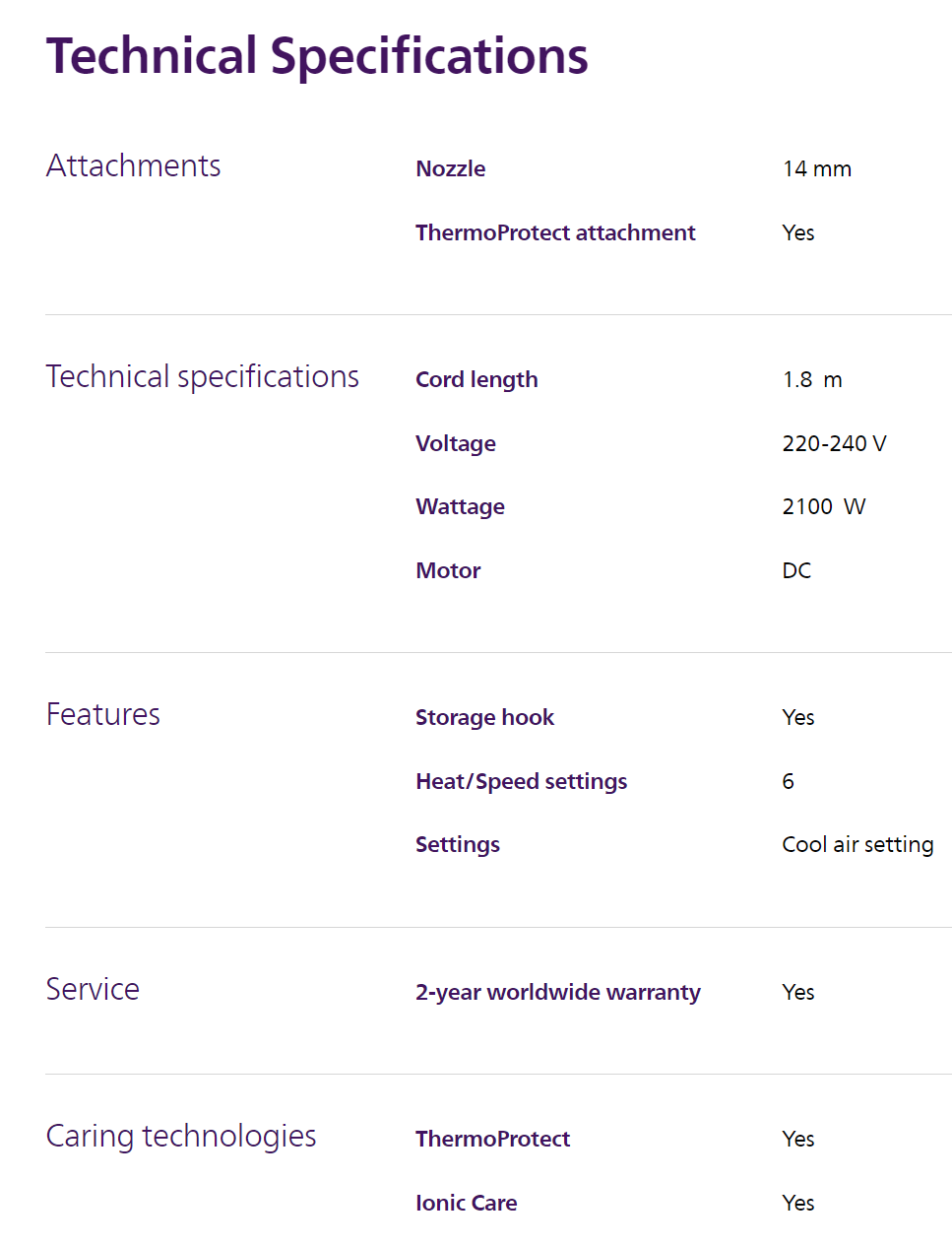Click the 2-year worldwide warranty label
Image resolution: width=952 pixels, height=1246 pixels.
point(557,992)
